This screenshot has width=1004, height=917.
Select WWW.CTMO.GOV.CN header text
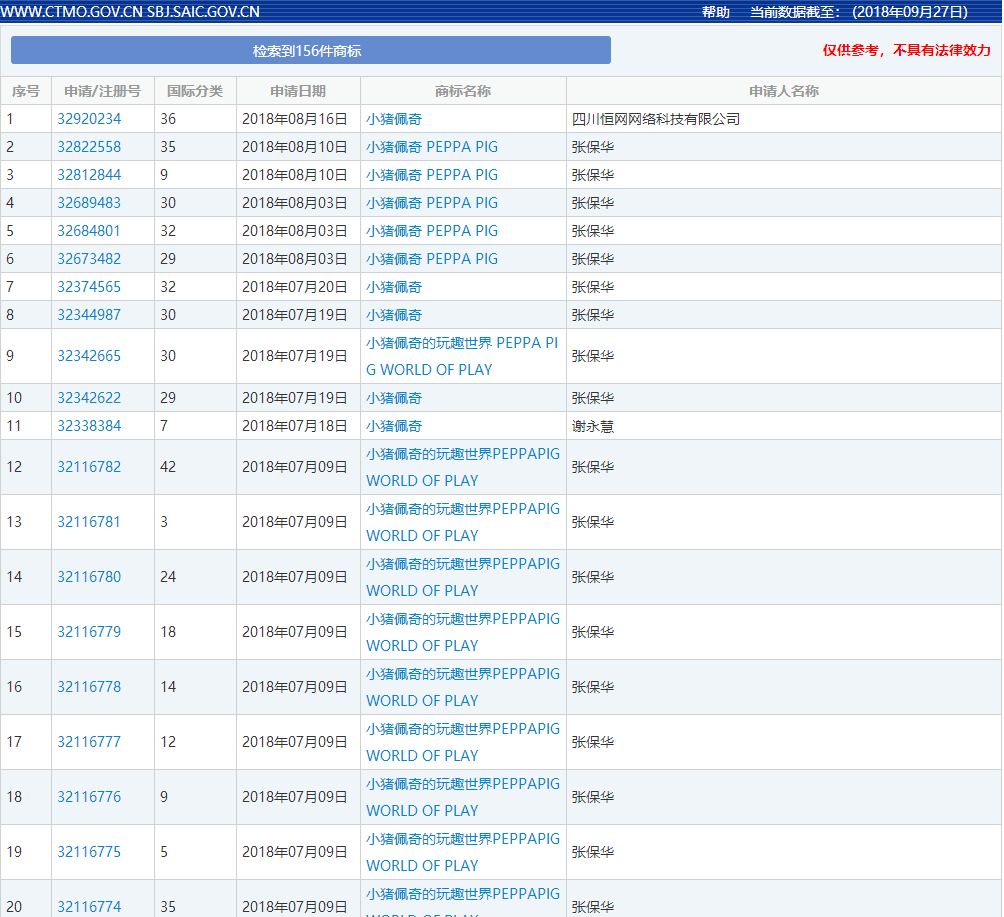[71, 12]
